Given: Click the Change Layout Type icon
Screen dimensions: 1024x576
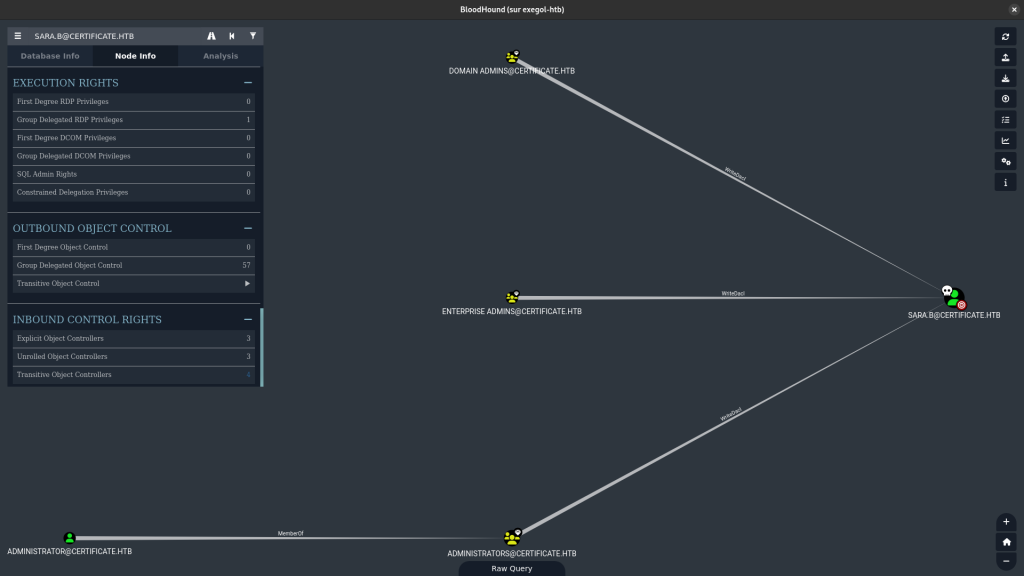Looking at the screenshot, I should tap(1006, 120).
